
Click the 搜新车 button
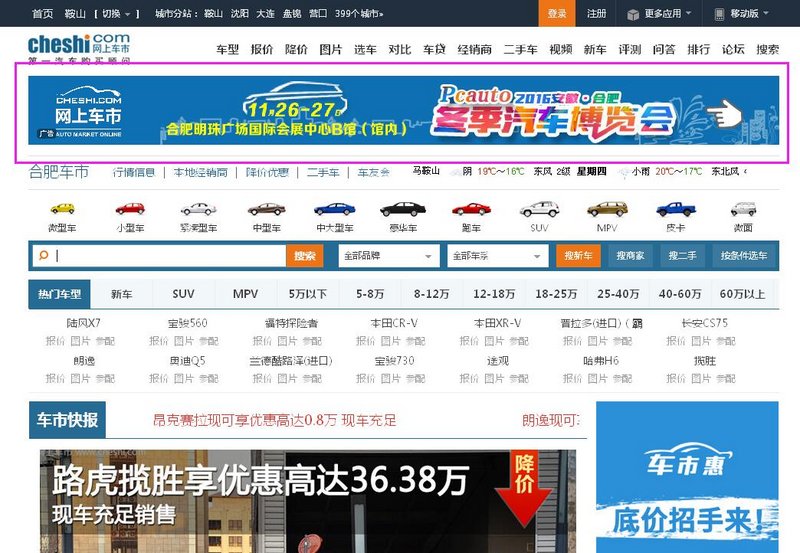(578, 256)
